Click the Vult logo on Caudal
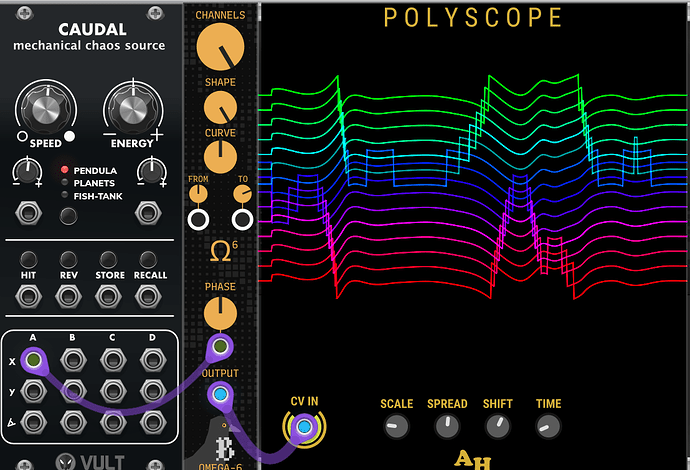The width and height of the screenshot is (690, 470). click(x=90, y=462)
